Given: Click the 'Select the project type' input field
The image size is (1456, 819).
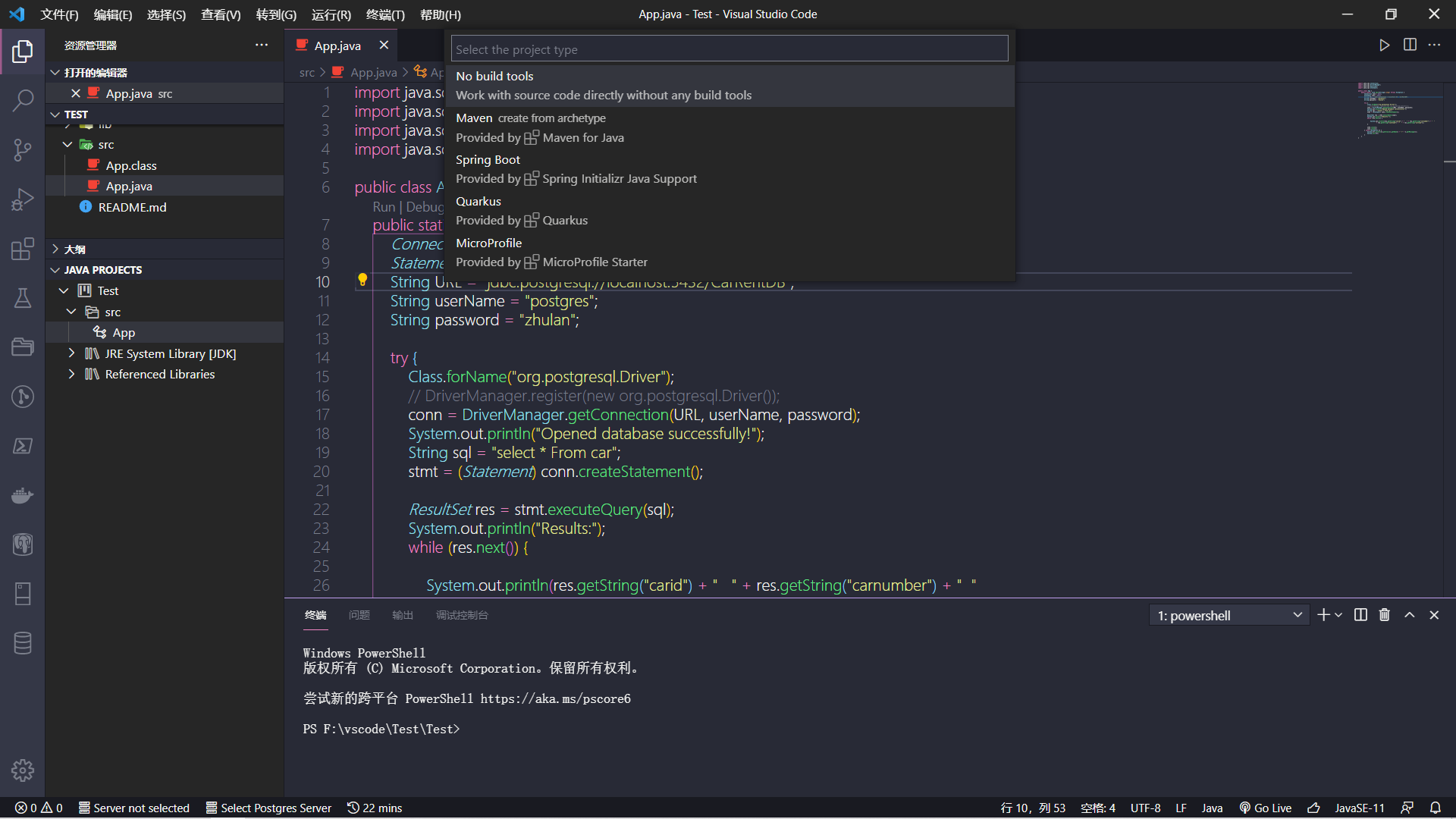Looking at the screenshot, I should pyautogui.click(x=729, y=49).
